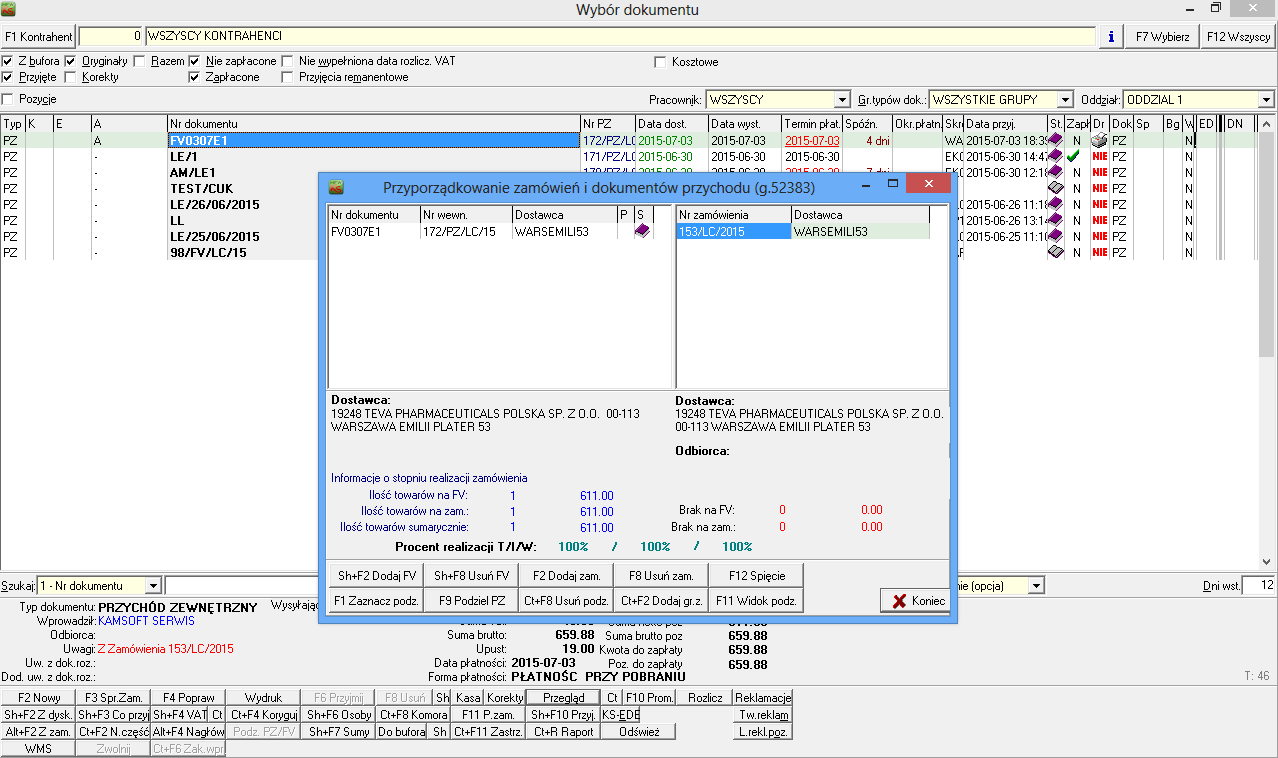The image size is (1278, 758).
Task: Click the open book status icon in the TEST/CUK row
Action: (1055, 188)
